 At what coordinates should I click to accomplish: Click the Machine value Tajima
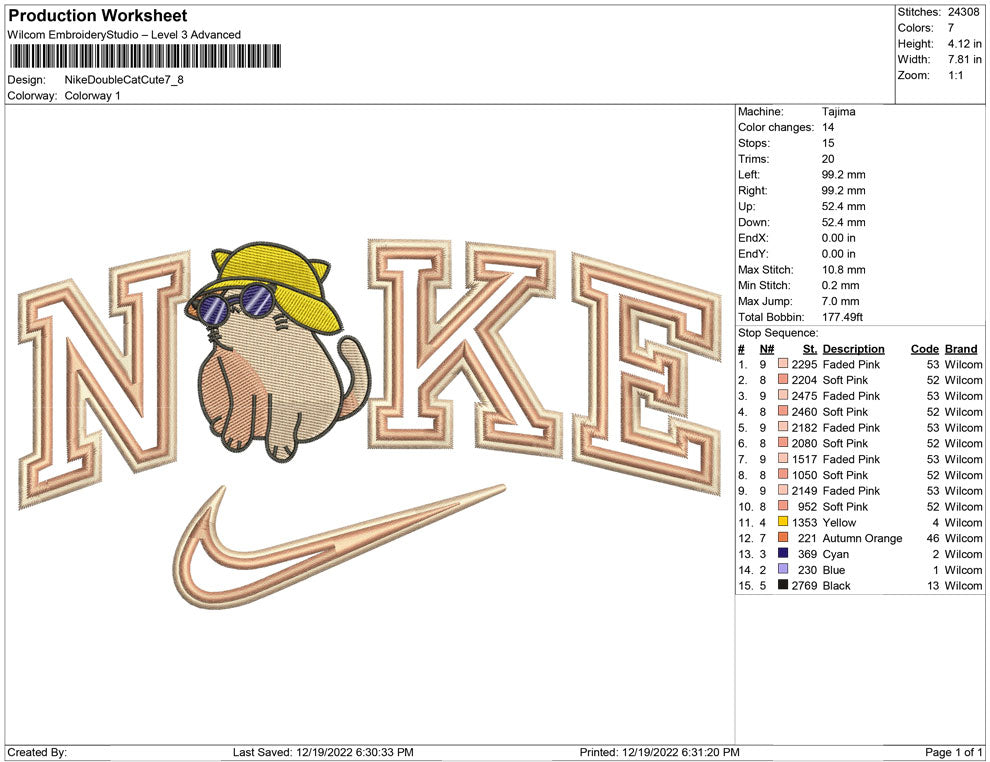coord(838,111)
